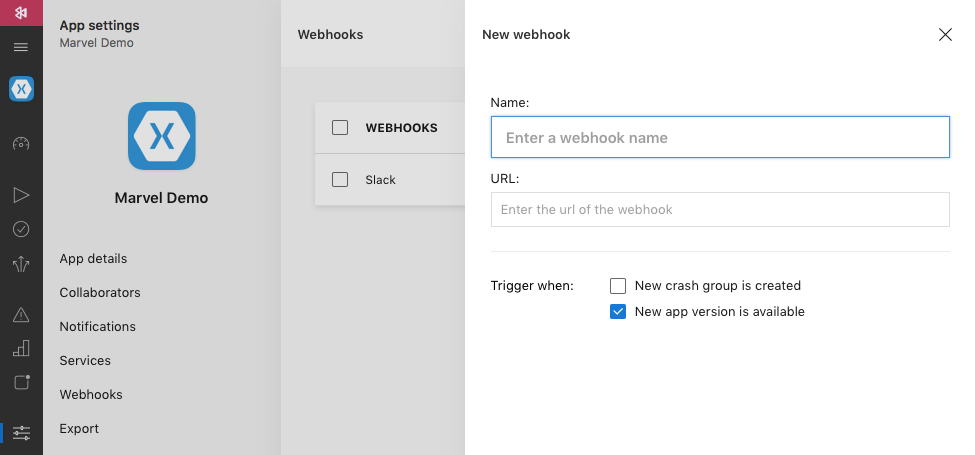
Task: Toggle the hamburger navigation menu
Action: 21,47
